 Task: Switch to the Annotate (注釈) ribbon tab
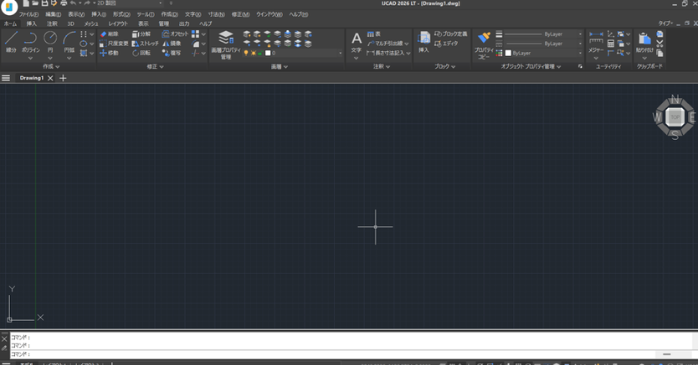52,24
